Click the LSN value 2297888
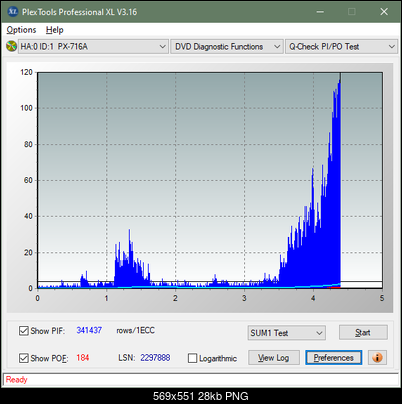Screen dimensions: 402x404 [x=155, y=358]
